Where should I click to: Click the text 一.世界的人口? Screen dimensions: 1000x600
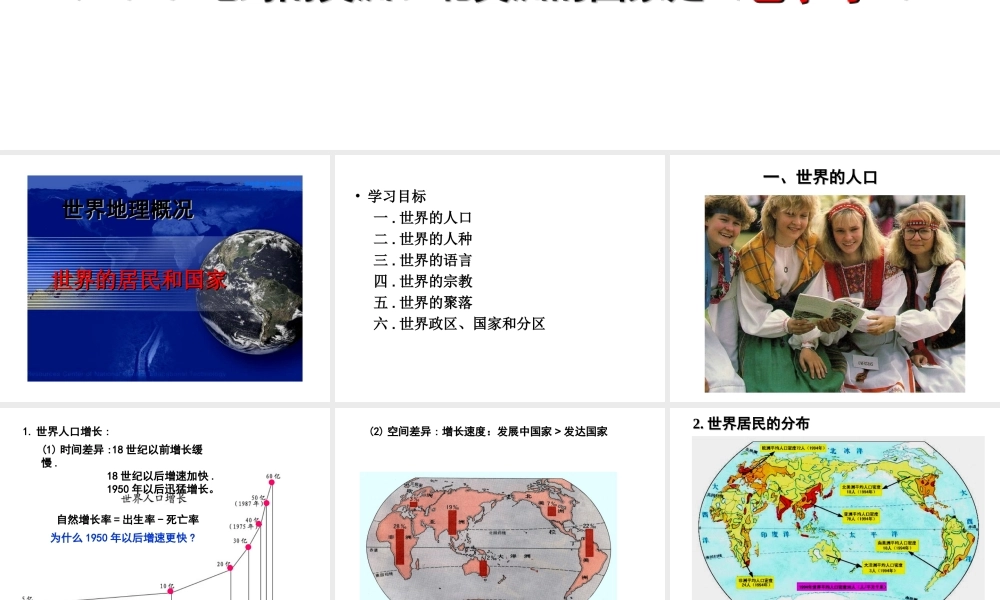click(423, 217)
